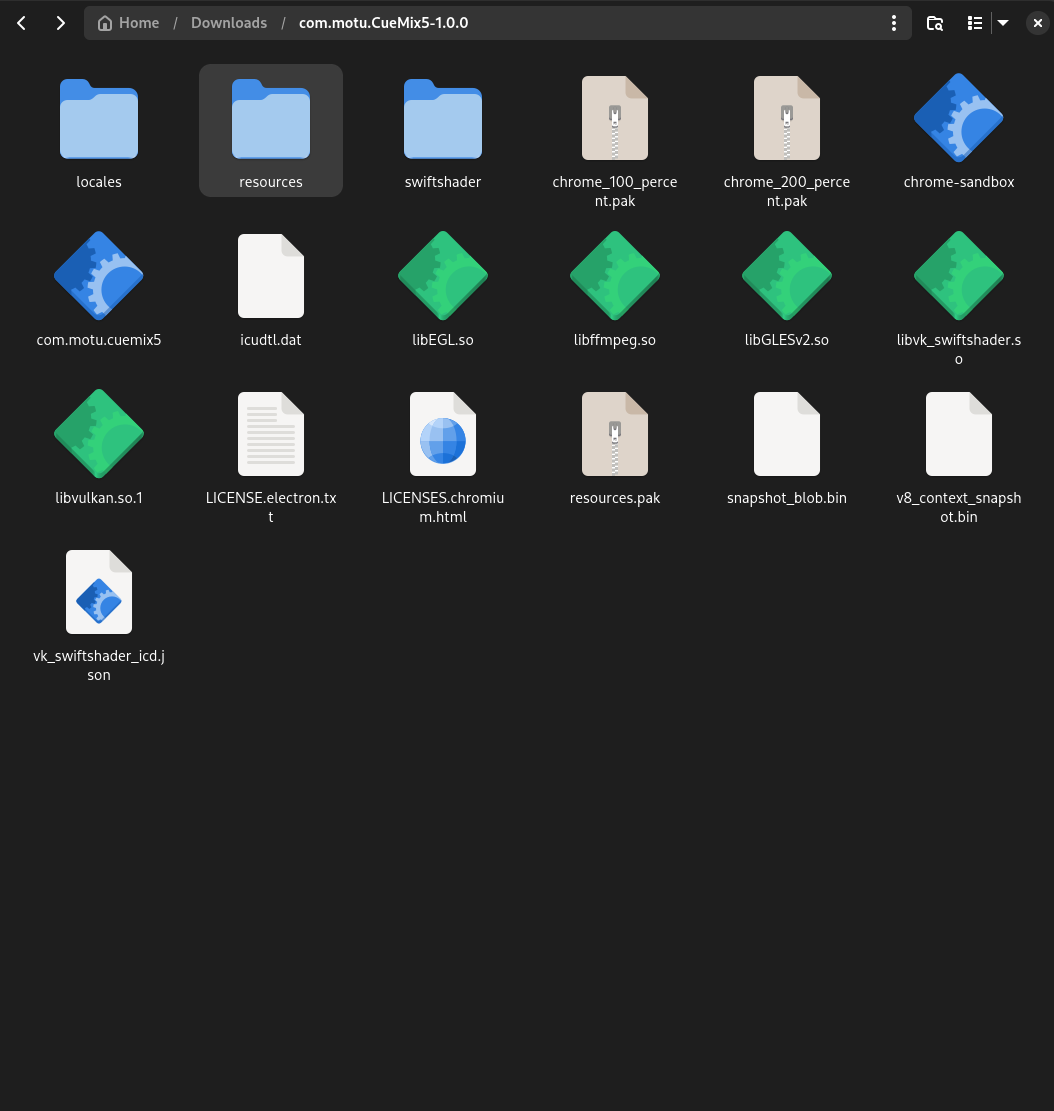Go forward with the right arrow
This screenshot has height=1111, width=1054.
pos(60,23)
